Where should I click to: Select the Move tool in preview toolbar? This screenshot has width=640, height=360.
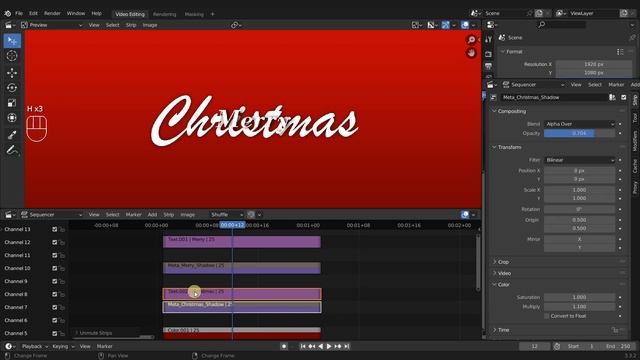click(12, 73)
